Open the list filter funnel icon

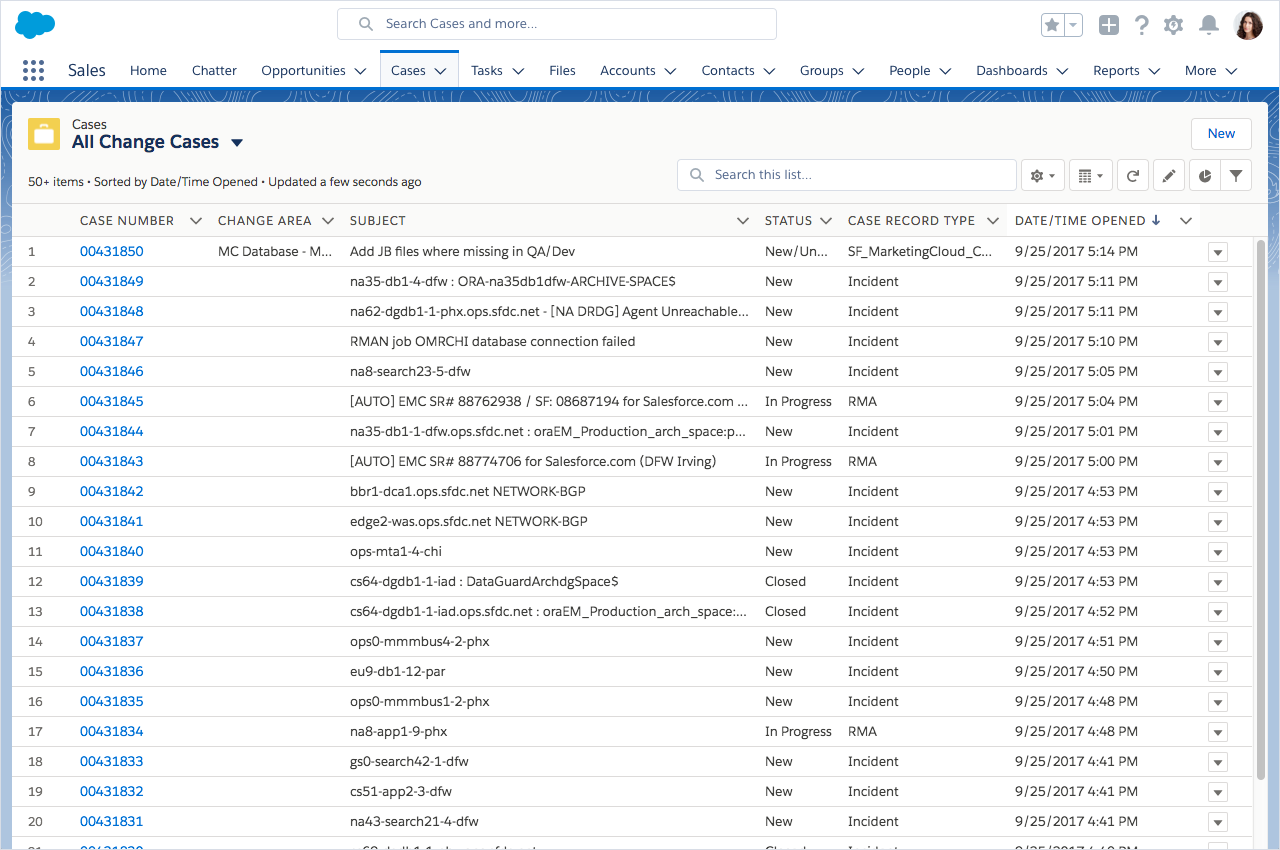[1237, 176]
